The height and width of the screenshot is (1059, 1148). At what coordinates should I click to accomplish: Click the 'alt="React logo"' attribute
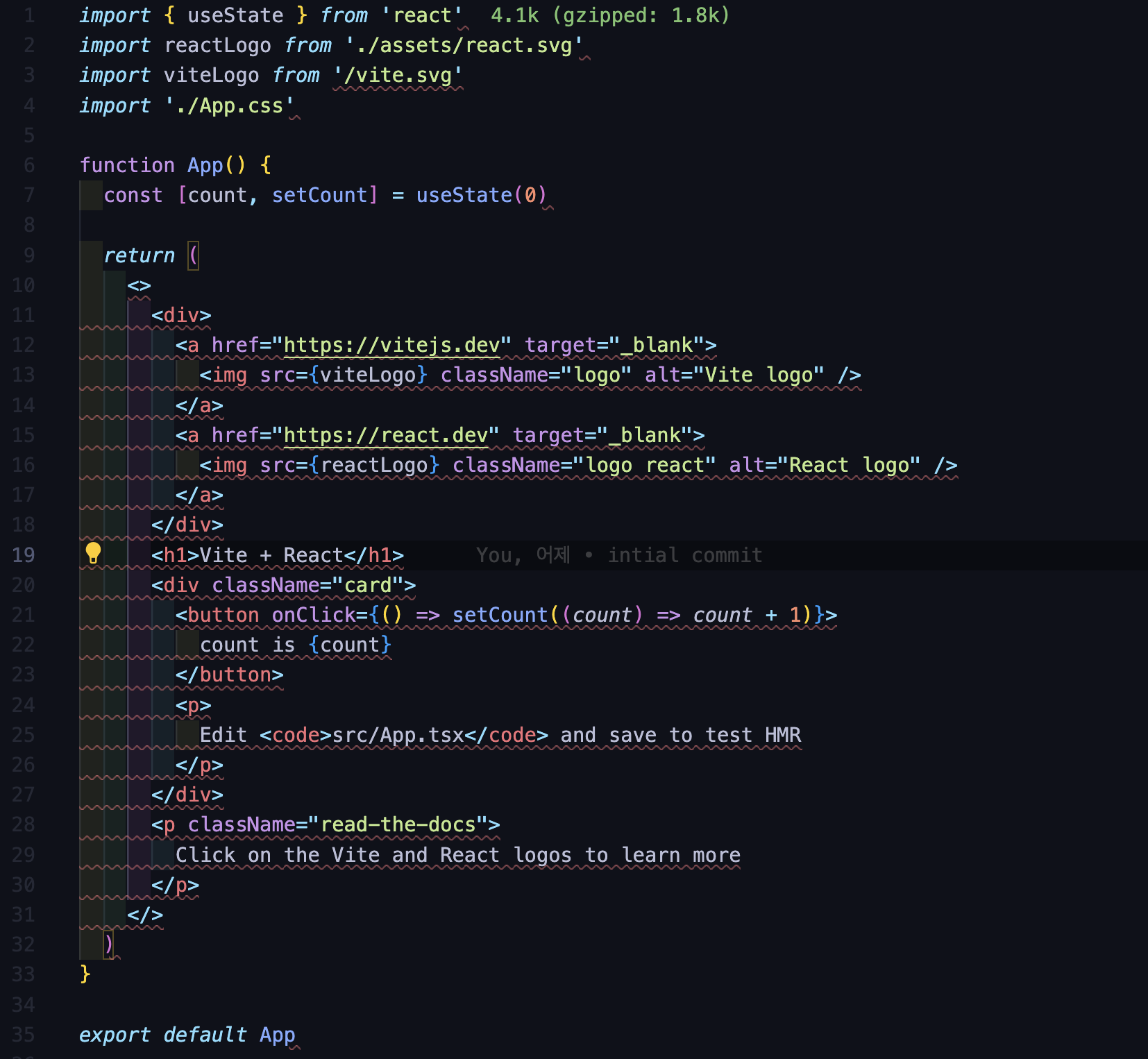coord(825,465)
